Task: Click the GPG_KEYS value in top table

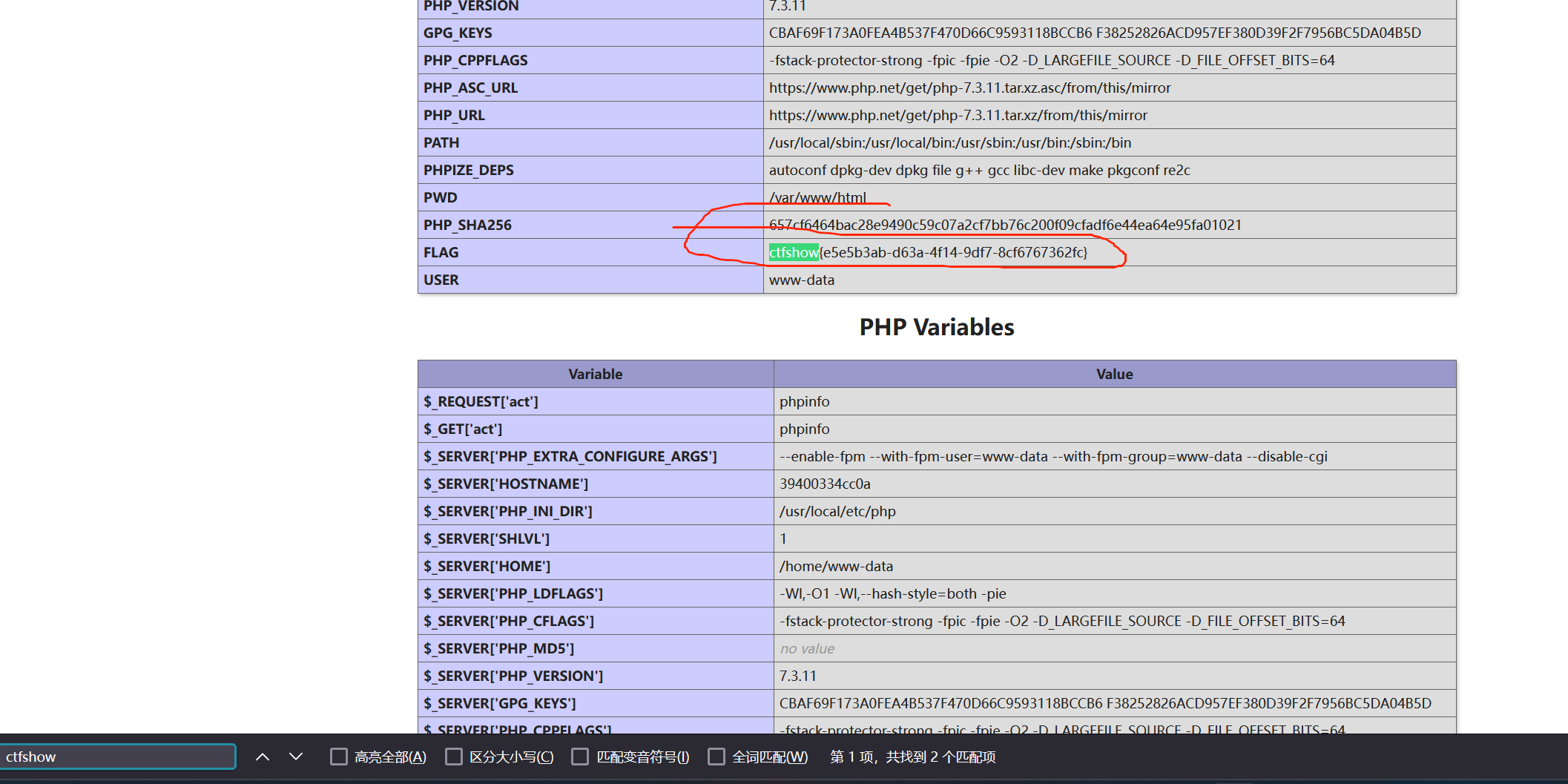Action: 1095,33
